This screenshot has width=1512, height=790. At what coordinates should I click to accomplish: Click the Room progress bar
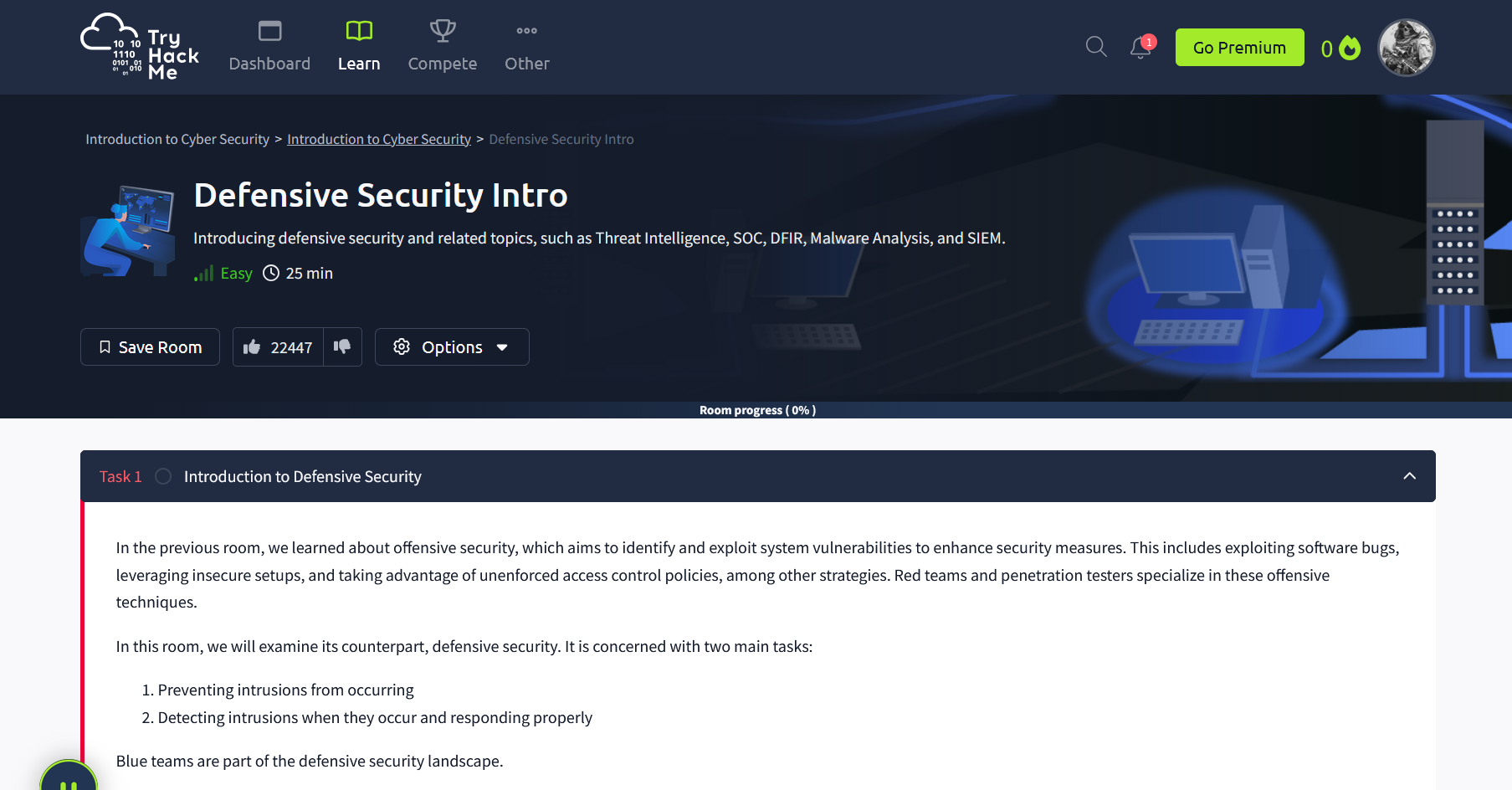pyautogui.click(x=756, y=410)
